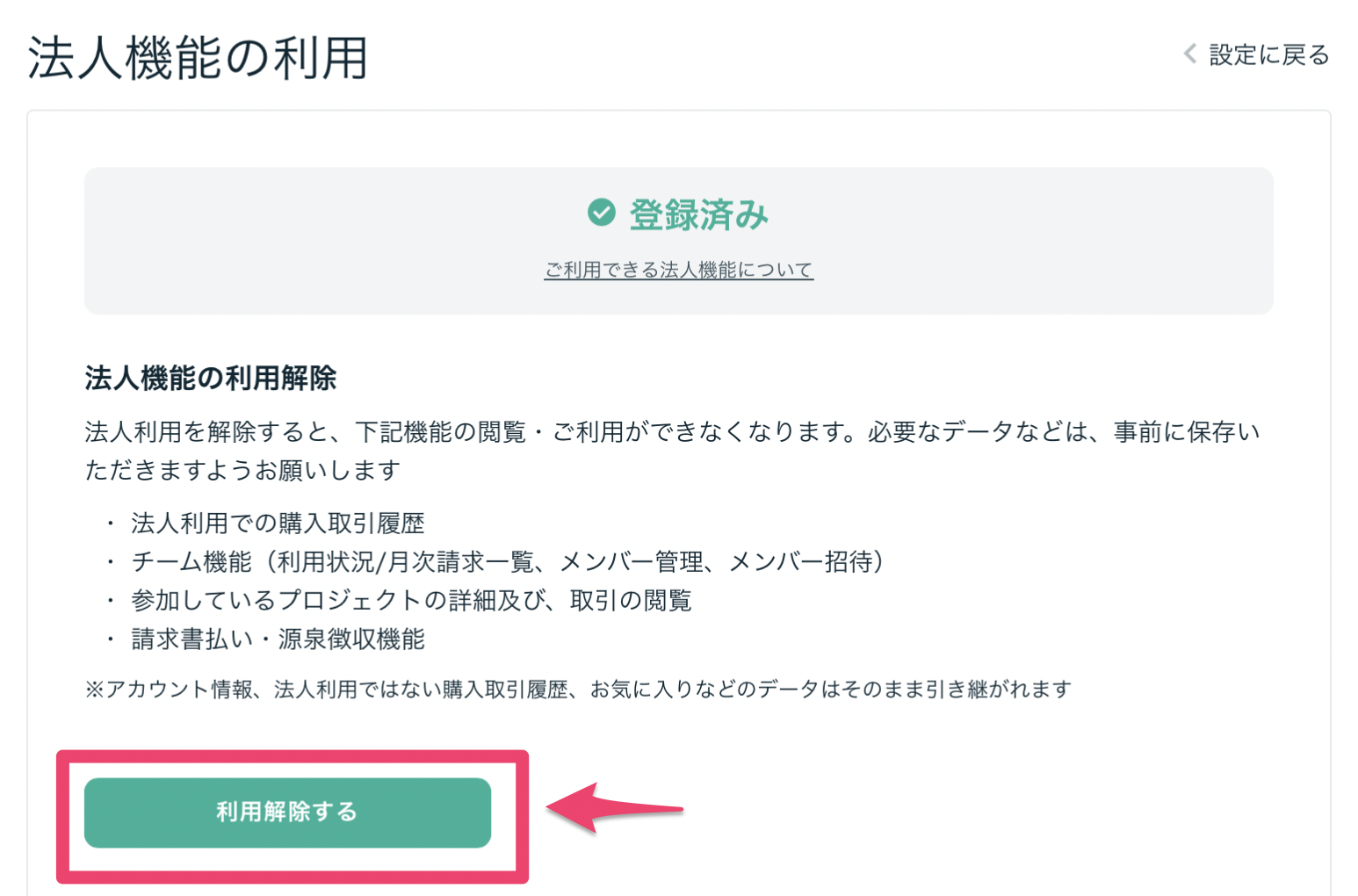Click the pink arrow pointing at the button
This screenshot has height=896, width=1358.
613,808
